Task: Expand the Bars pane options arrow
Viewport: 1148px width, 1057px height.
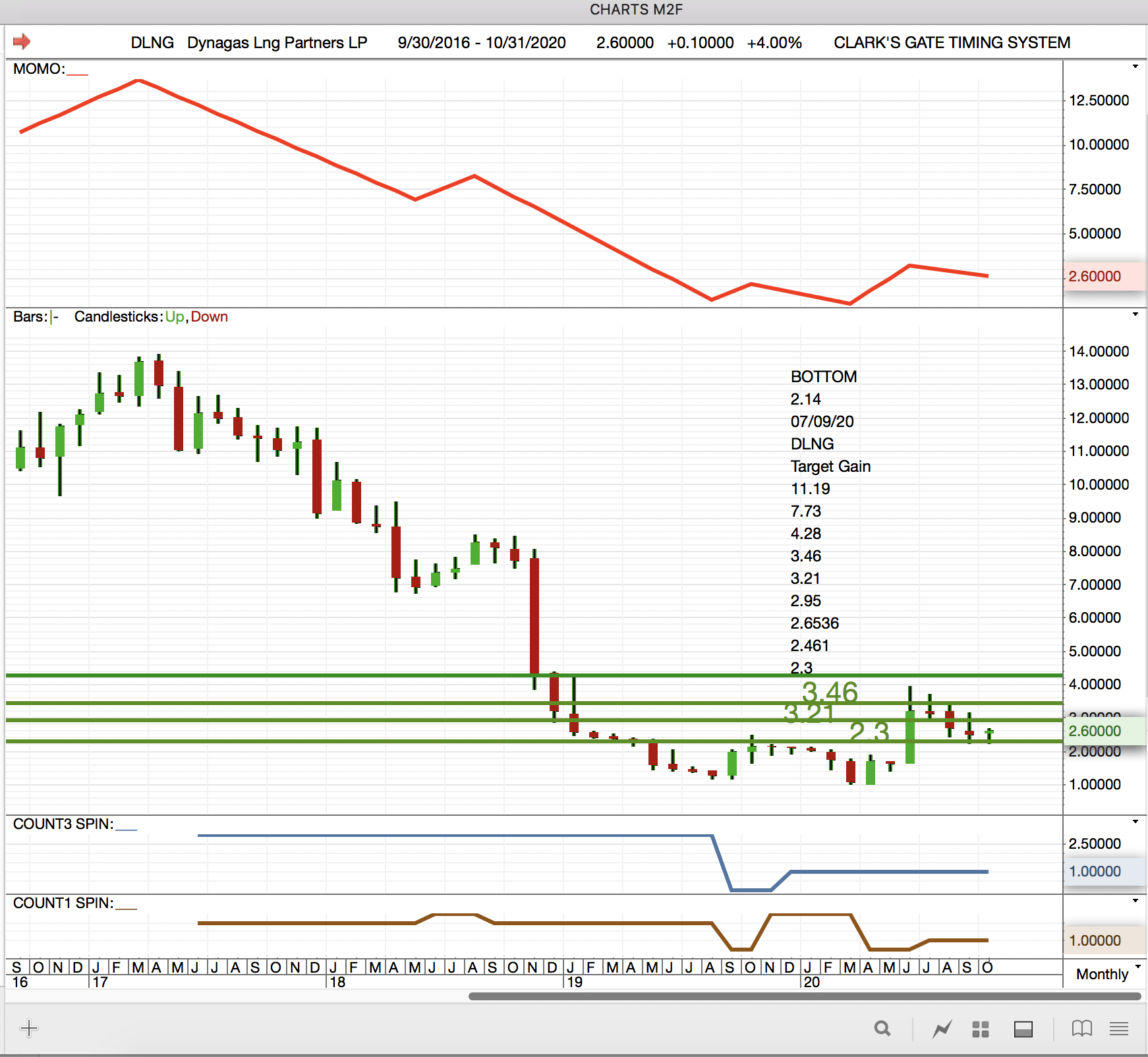Action: point(1135,314)
